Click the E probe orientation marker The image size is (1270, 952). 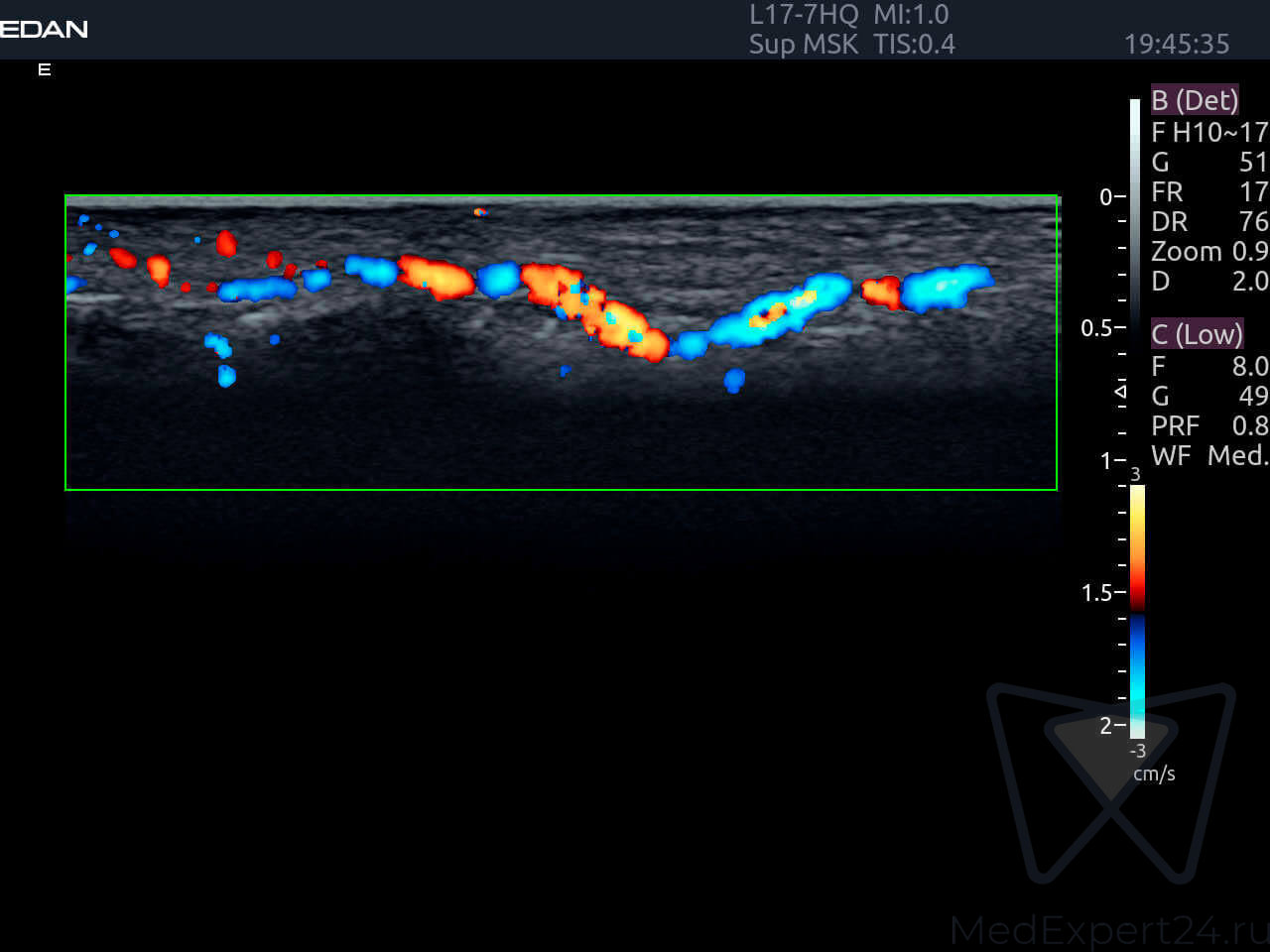[x=44, y=69]
